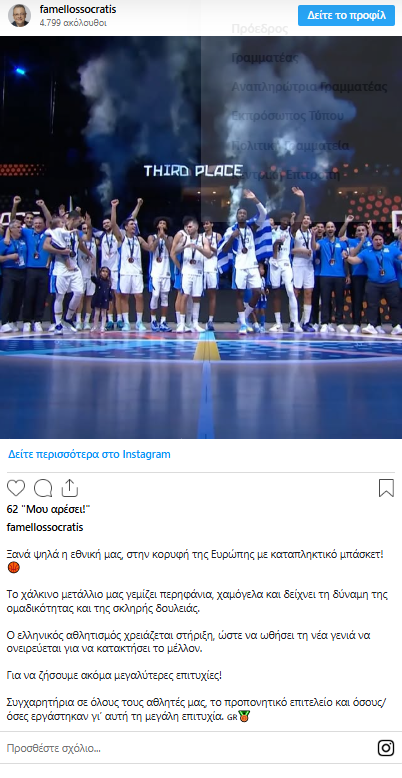Viewport: 402px width, 778px height.
Task: Open the 'Κεντρική Επιτροπή' menu item
Action: point(286,175)
